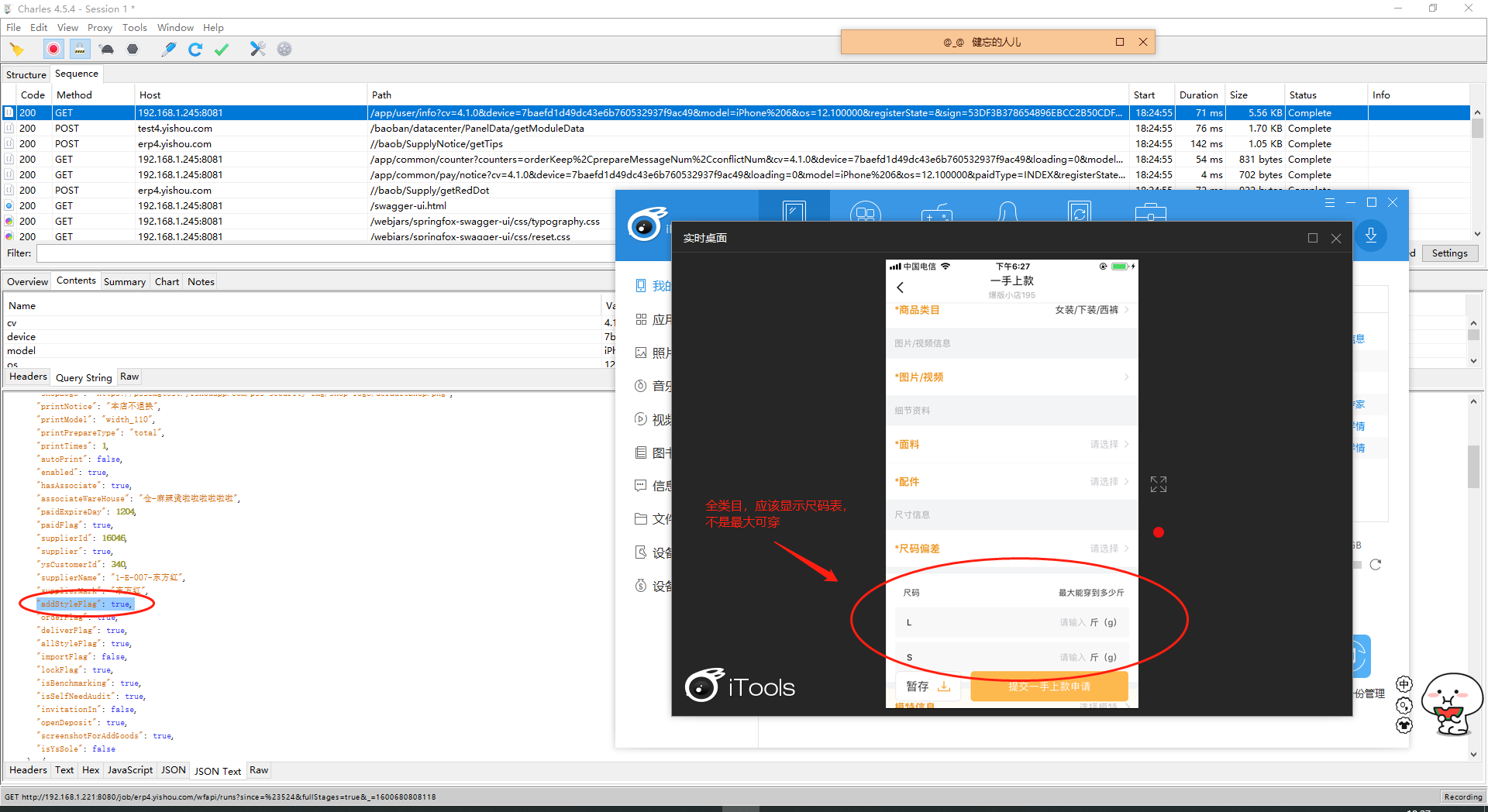
Task: Toggle the red Record button in Charles
Action: 53,50
